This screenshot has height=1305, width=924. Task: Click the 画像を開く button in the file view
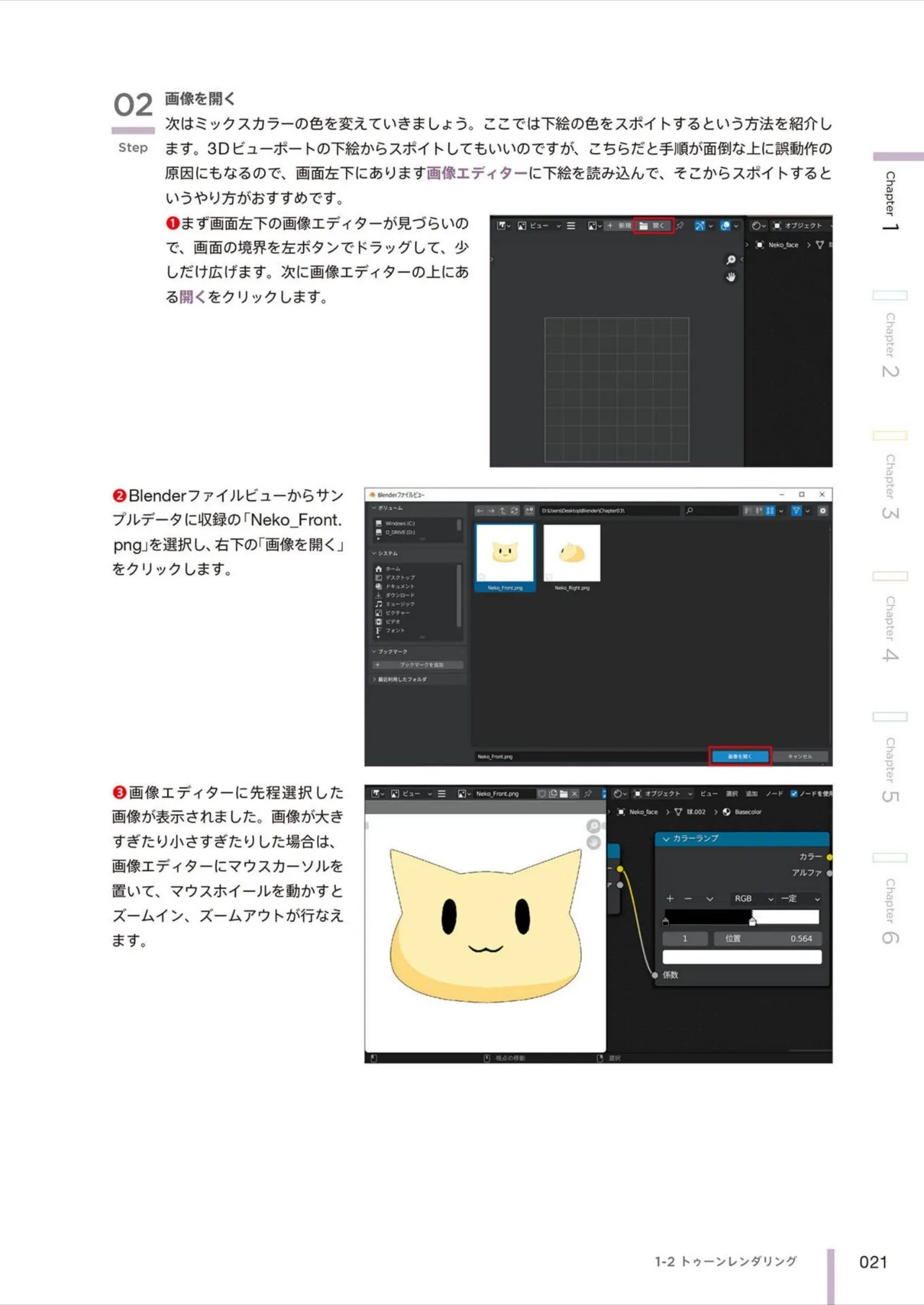pyautogui.click(x=740, y=756)
